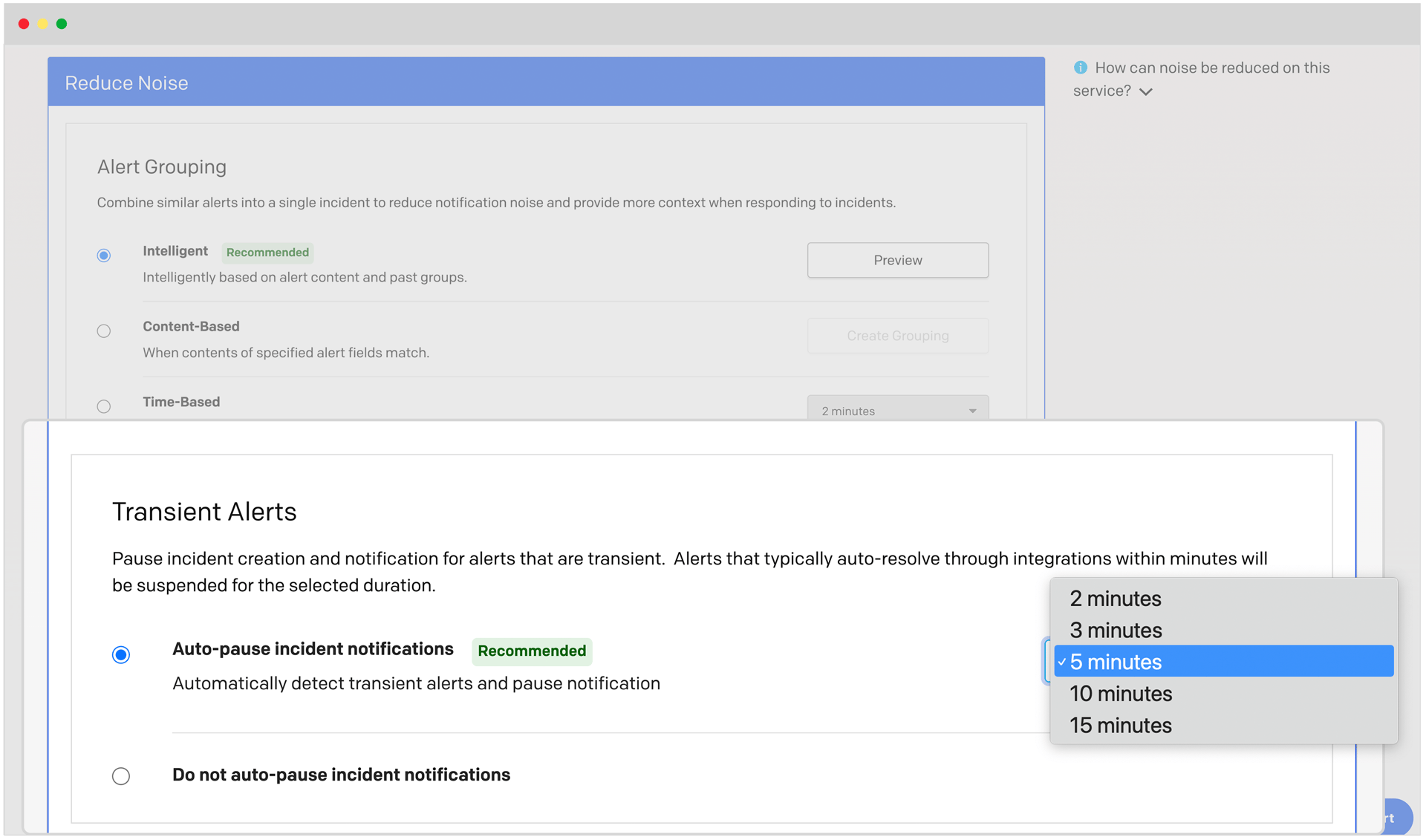
Task: Open the Time-Based 2 minutes dropdown
Action: [x=897, y=410]
